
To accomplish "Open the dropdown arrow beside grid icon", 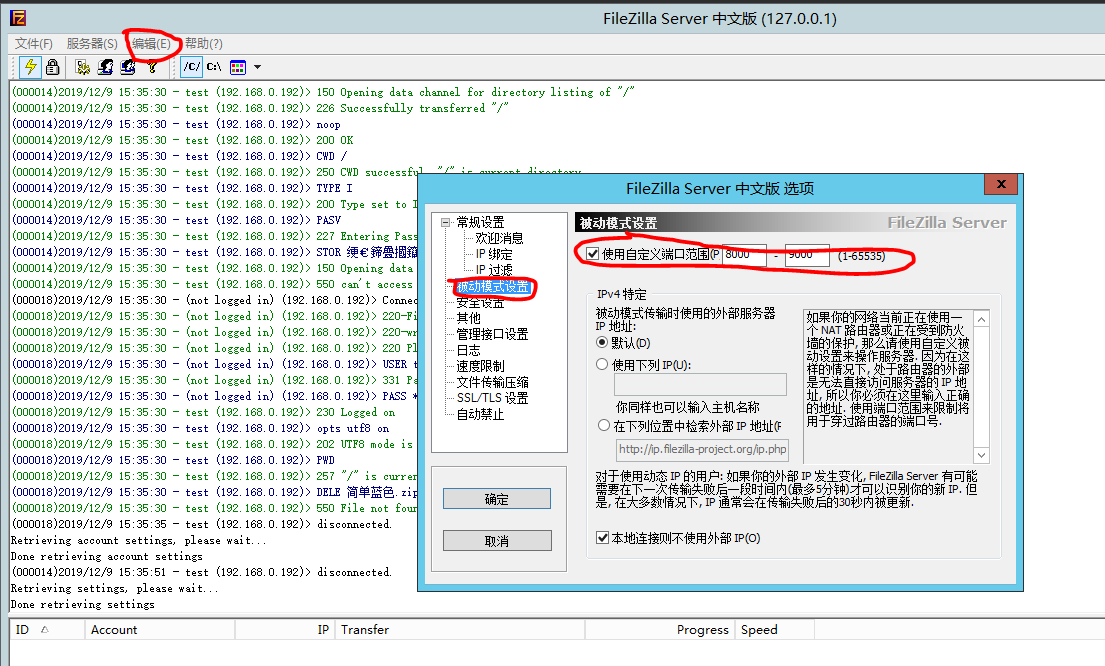I will [257, 67].
